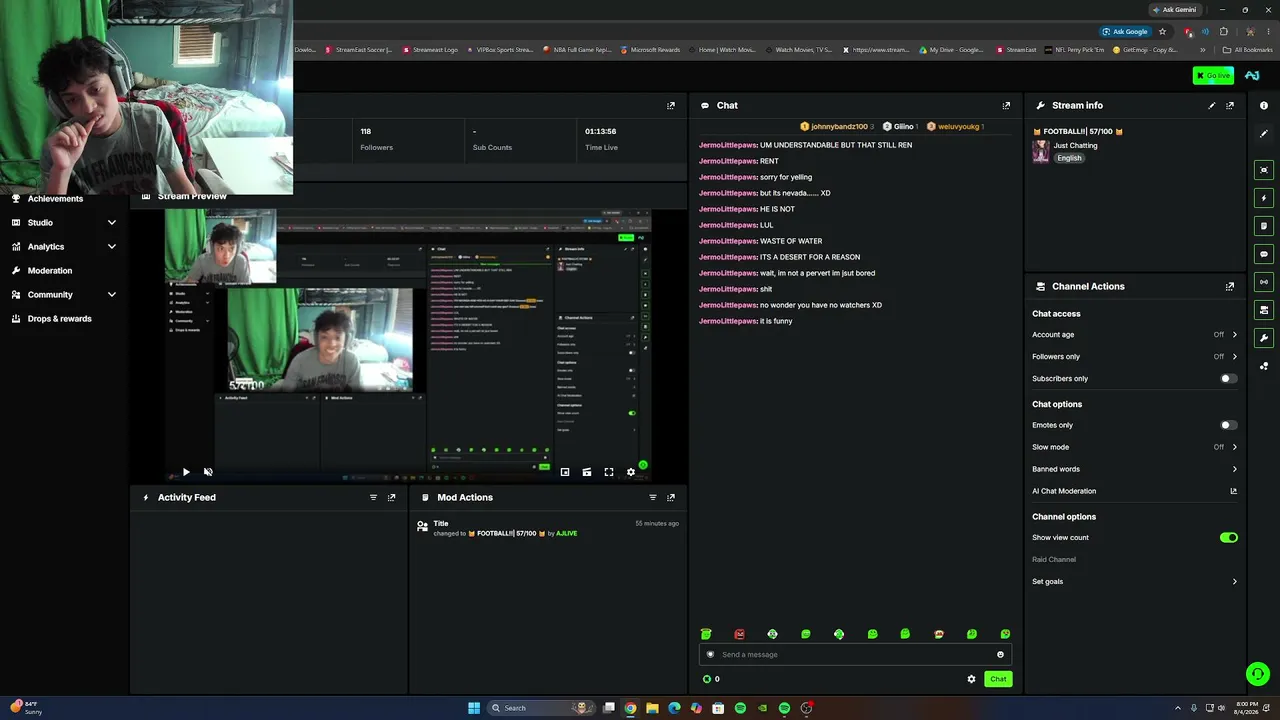Open the emoji picker in chat input
1280x720 pixels.
(x=1000, y=655)
